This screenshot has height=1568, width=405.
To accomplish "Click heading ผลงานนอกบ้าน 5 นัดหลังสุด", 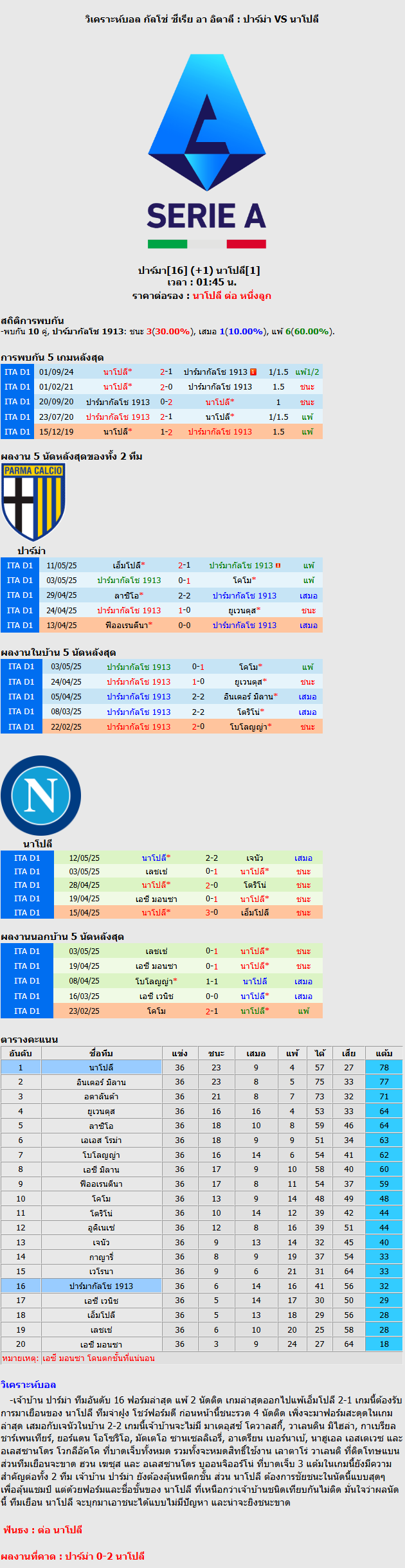I will point(62,937).
